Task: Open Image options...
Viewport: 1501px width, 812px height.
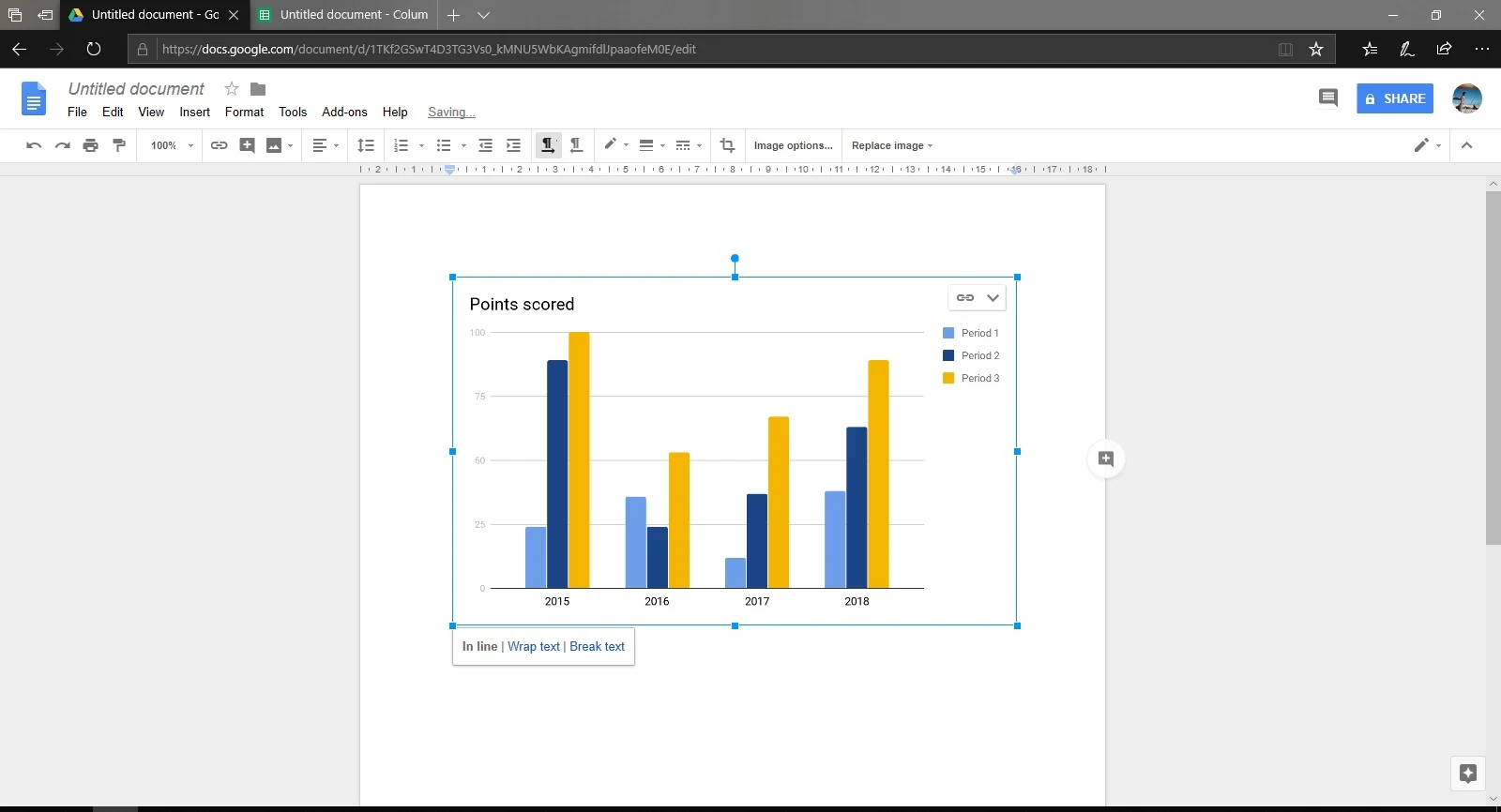Action: coord(793,145)
